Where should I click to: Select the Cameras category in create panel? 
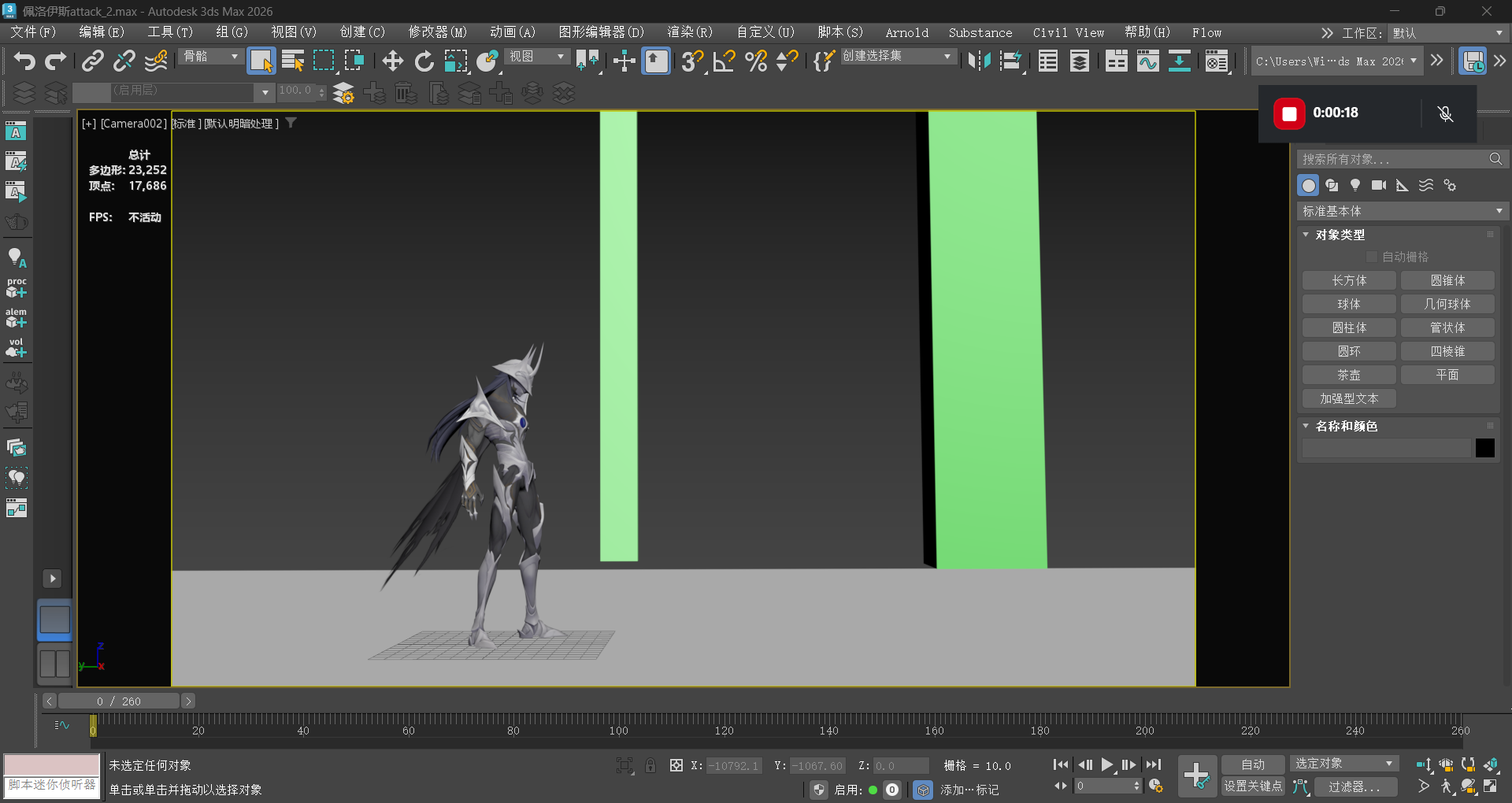[1379, 185]
